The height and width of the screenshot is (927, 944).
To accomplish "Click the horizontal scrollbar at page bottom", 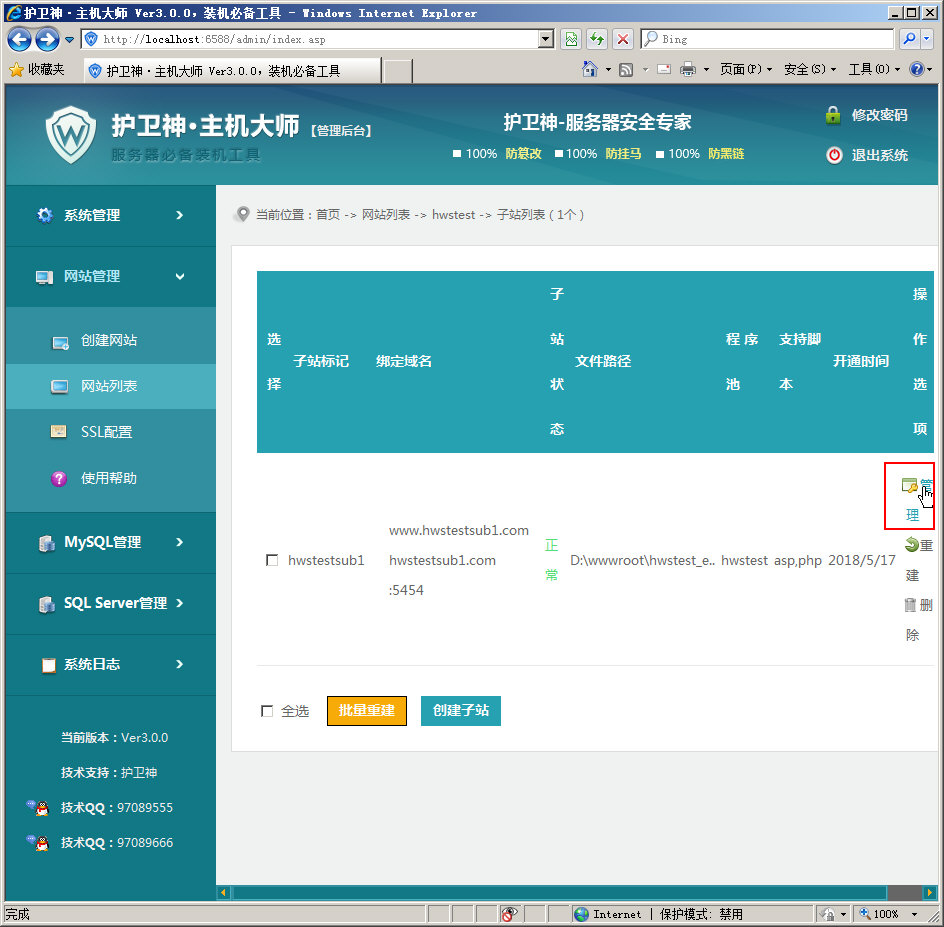I will point(560,892).
